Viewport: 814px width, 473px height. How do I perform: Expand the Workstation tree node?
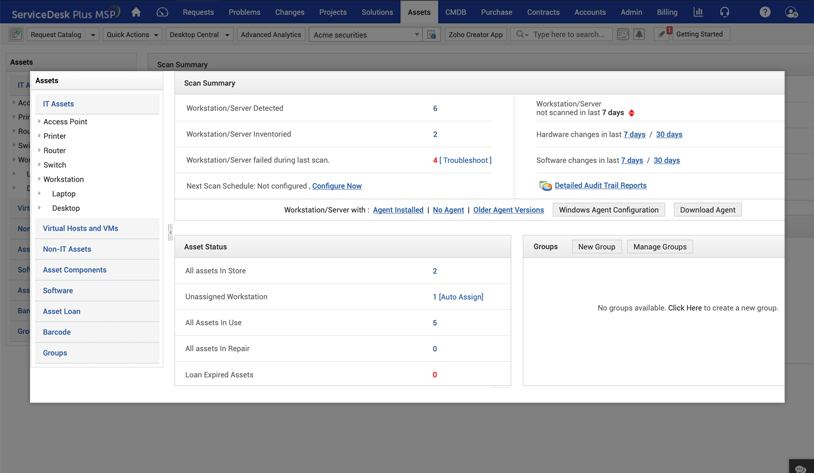click(x=39, y=179)
